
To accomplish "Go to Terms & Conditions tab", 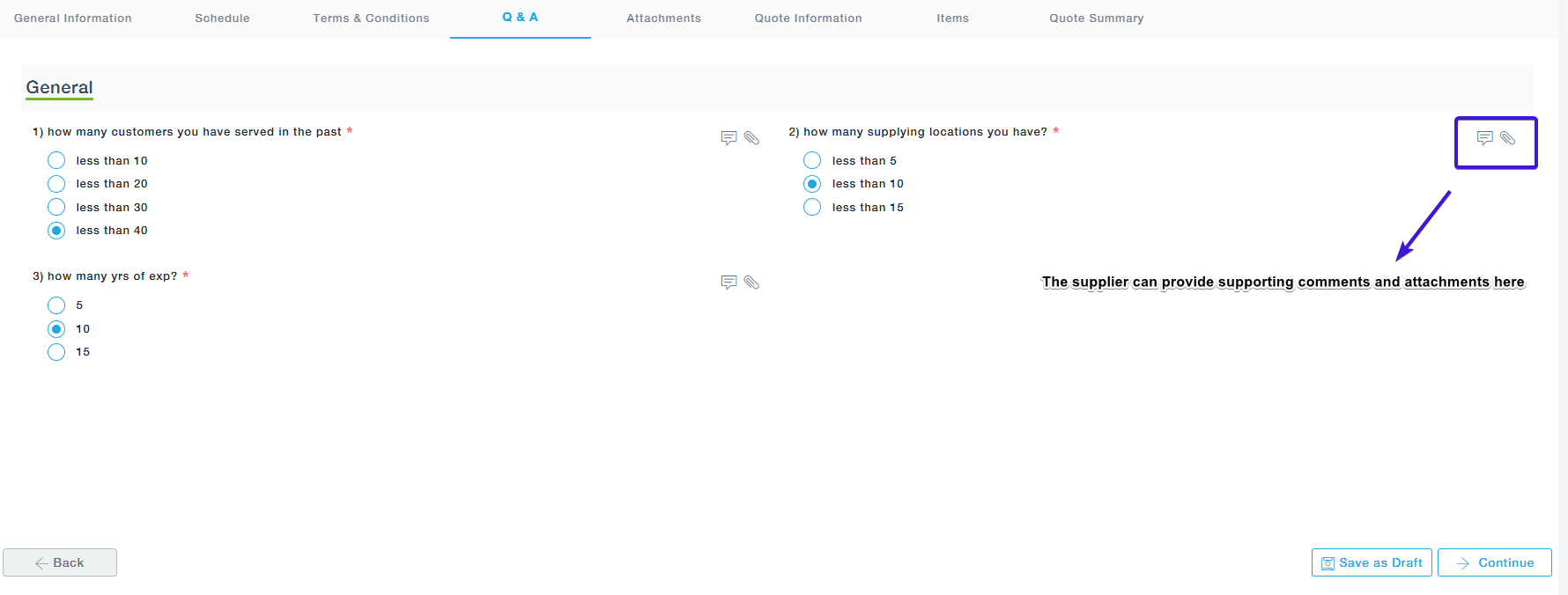I will tap(371, 18).
